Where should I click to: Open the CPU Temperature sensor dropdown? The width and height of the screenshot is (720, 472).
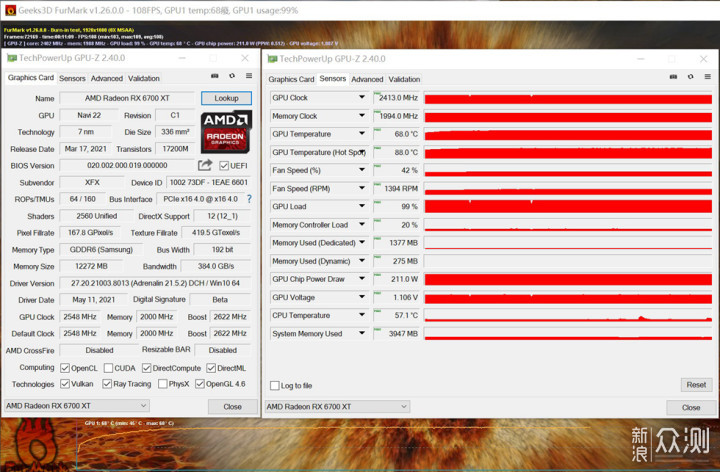362,315
